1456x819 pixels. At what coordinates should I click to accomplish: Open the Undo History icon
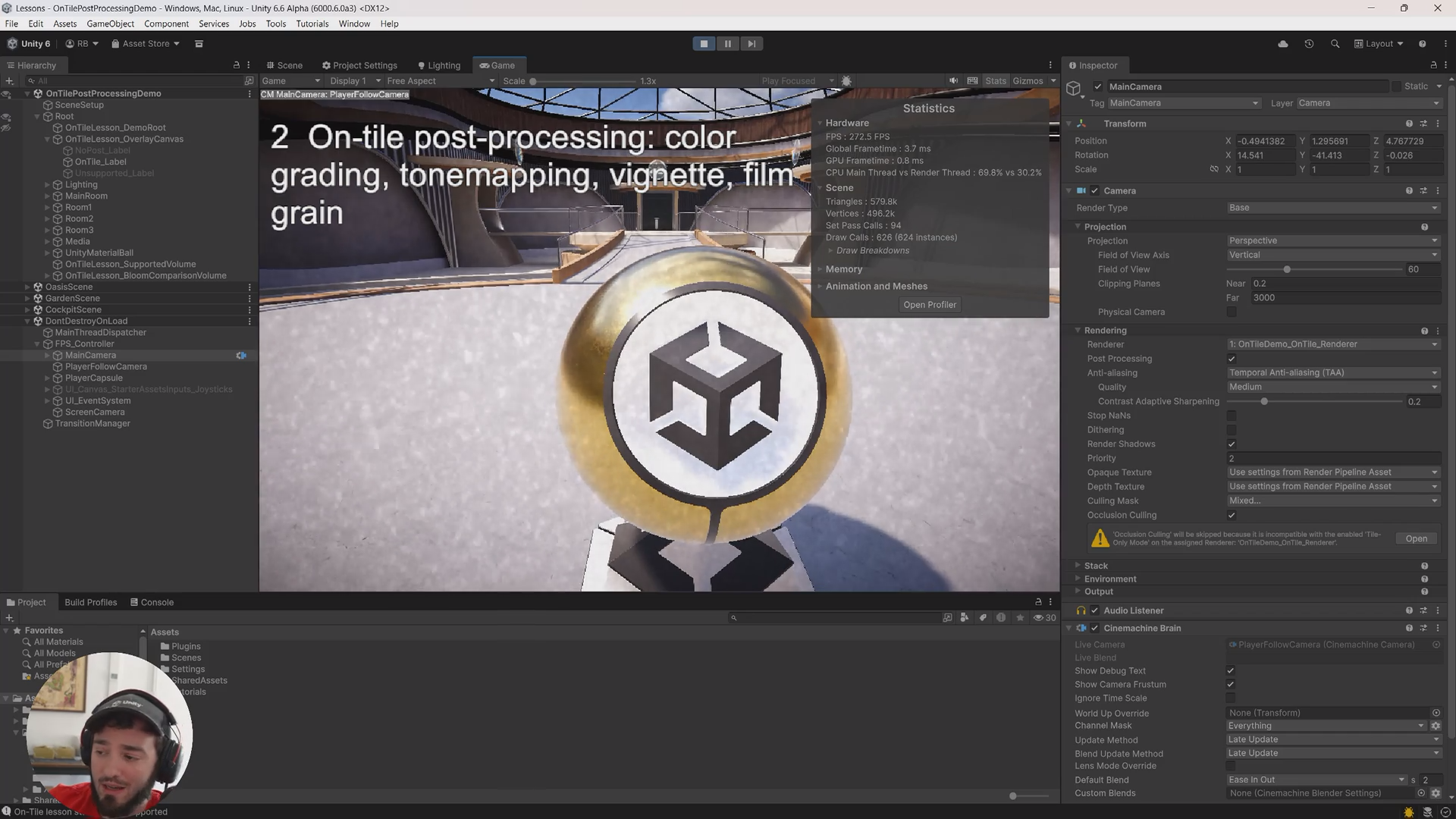pyautogui.click(x=1309, y=44)
